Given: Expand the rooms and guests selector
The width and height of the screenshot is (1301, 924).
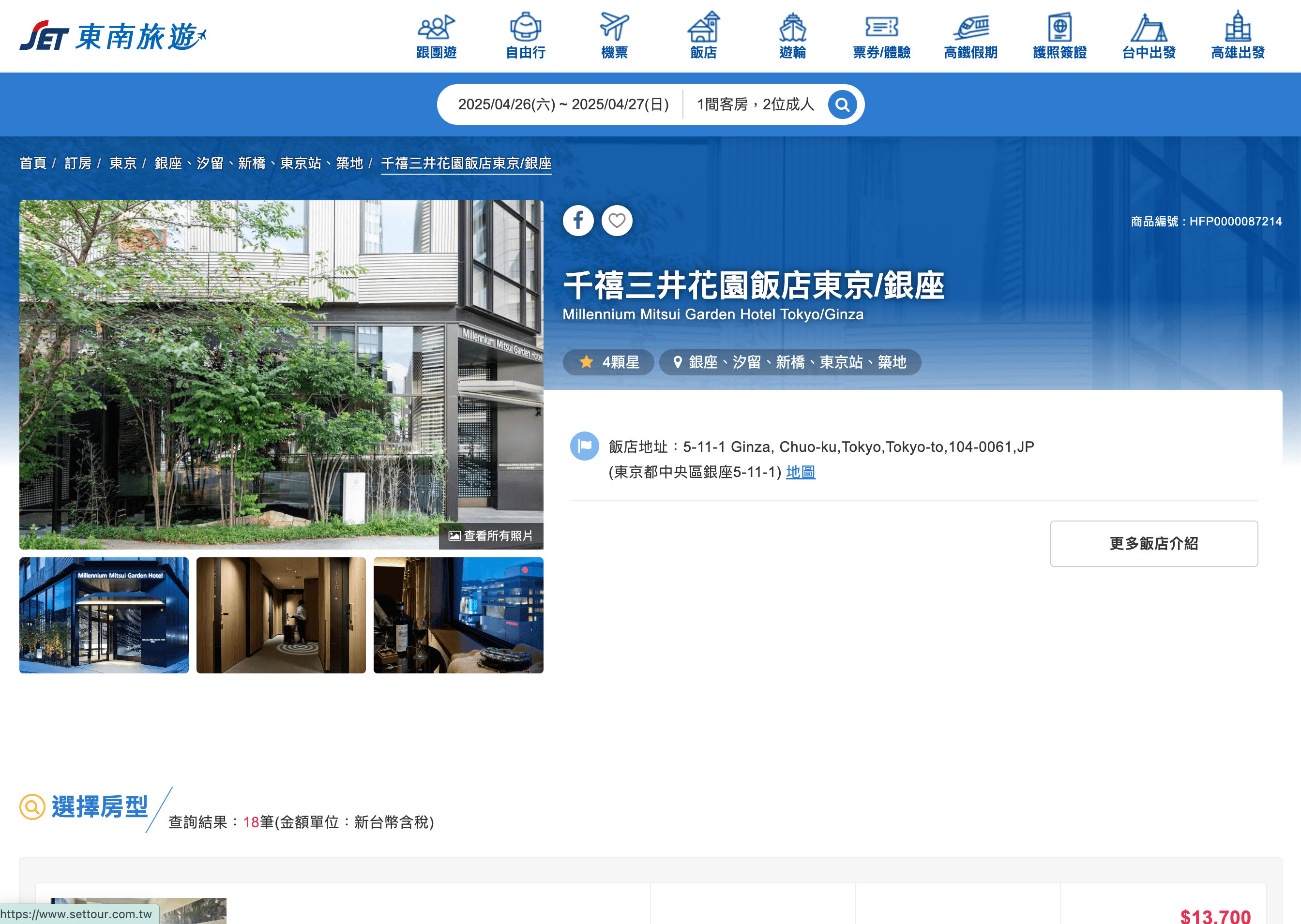Looking at the screenshot, I should point(755,104).
